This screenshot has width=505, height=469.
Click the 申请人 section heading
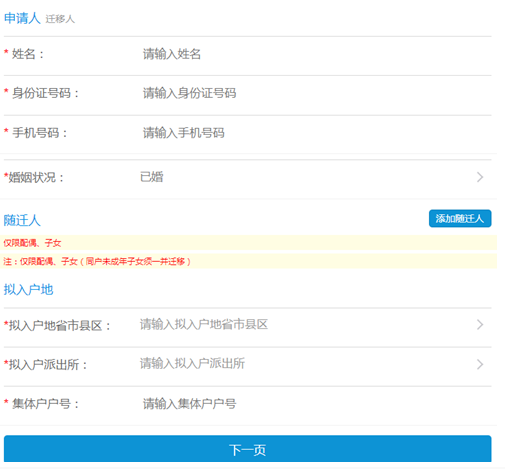pyautogui.click(x=22, y=18)
